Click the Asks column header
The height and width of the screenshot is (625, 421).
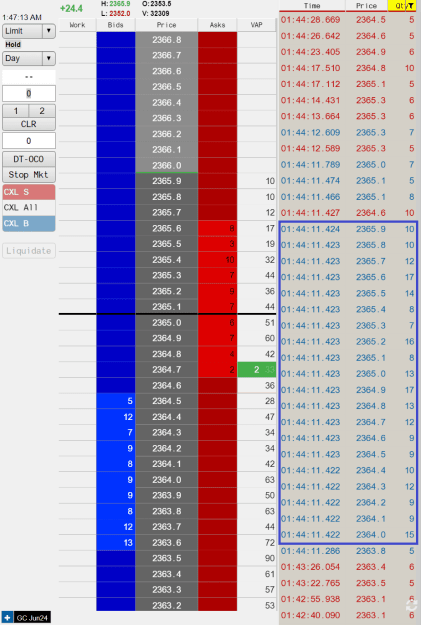coord(217,25)
